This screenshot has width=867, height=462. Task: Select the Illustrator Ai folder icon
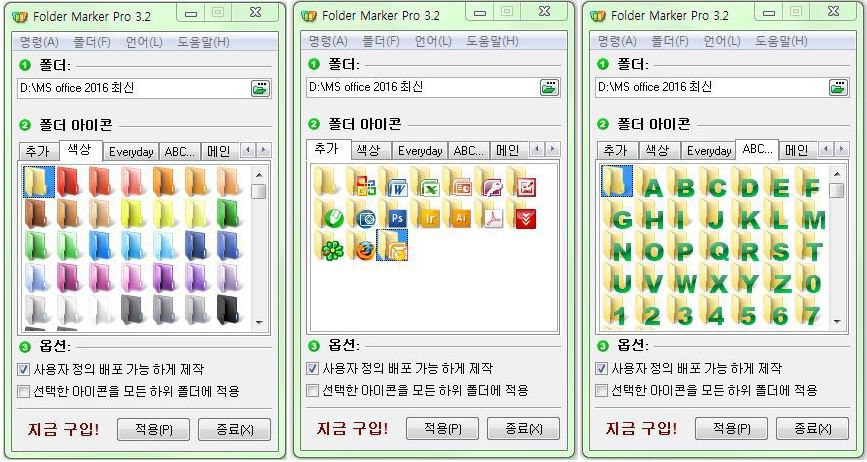coord(458,213)
